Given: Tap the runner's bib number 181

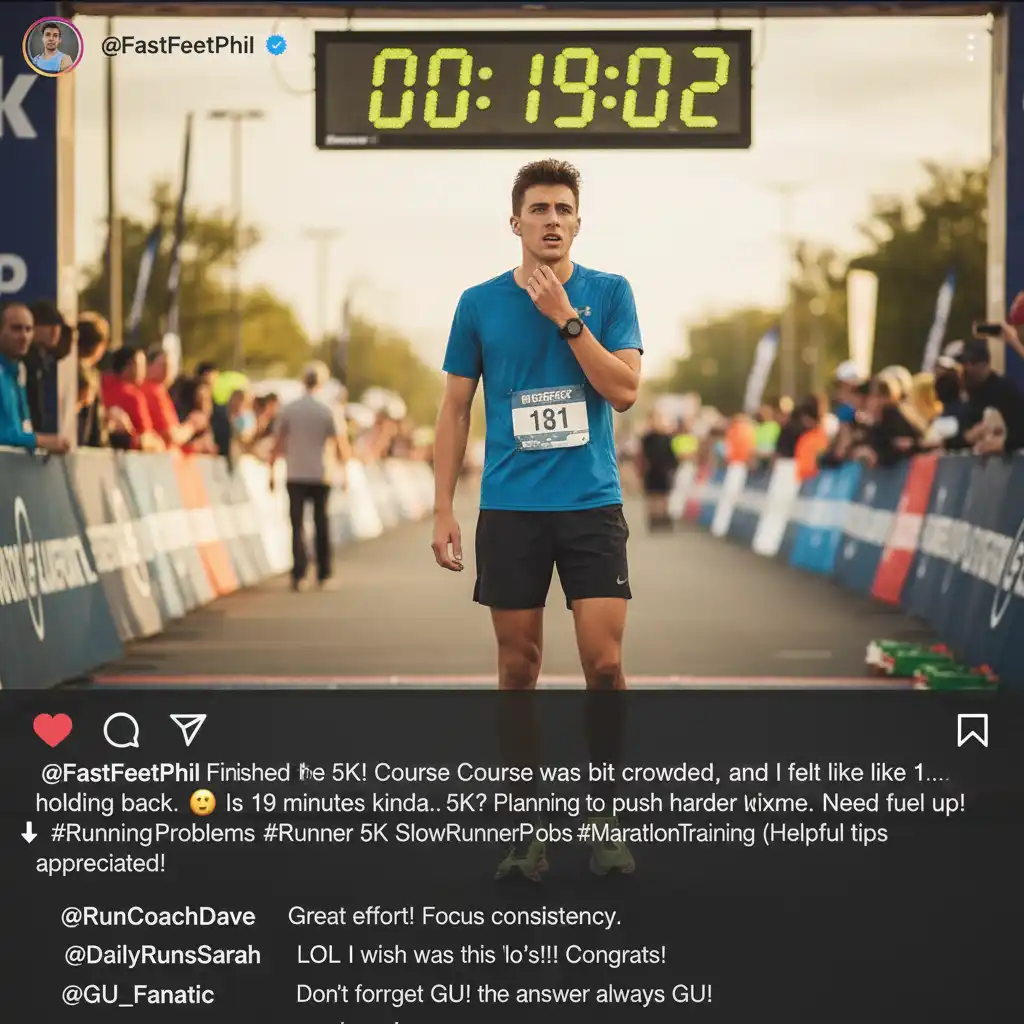Looking at the screenshot, I should (550, 418).
